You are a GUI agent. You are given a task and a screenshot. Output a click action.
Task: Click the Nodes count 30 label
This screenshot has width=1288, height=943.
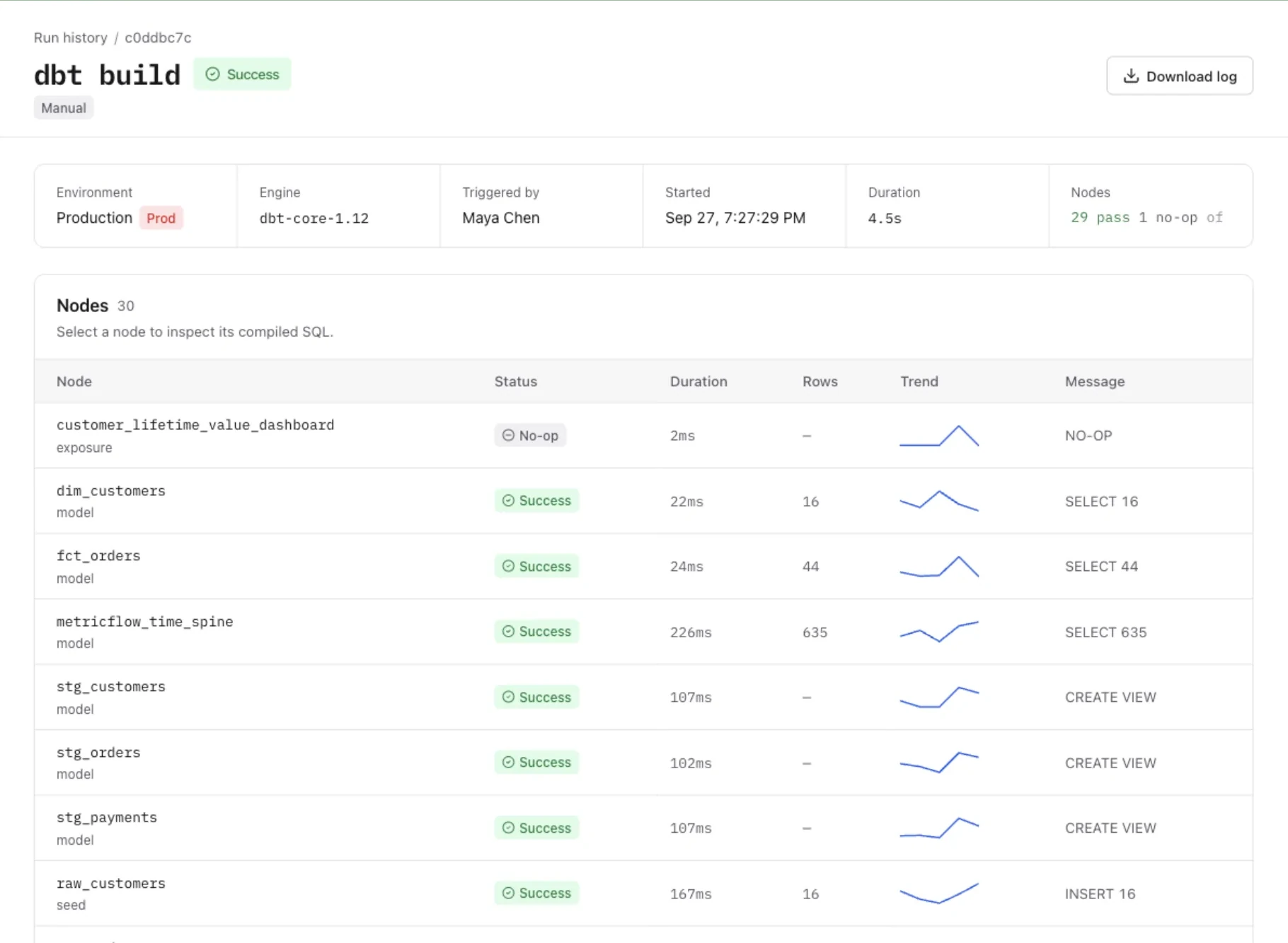(x=125, y=306)
